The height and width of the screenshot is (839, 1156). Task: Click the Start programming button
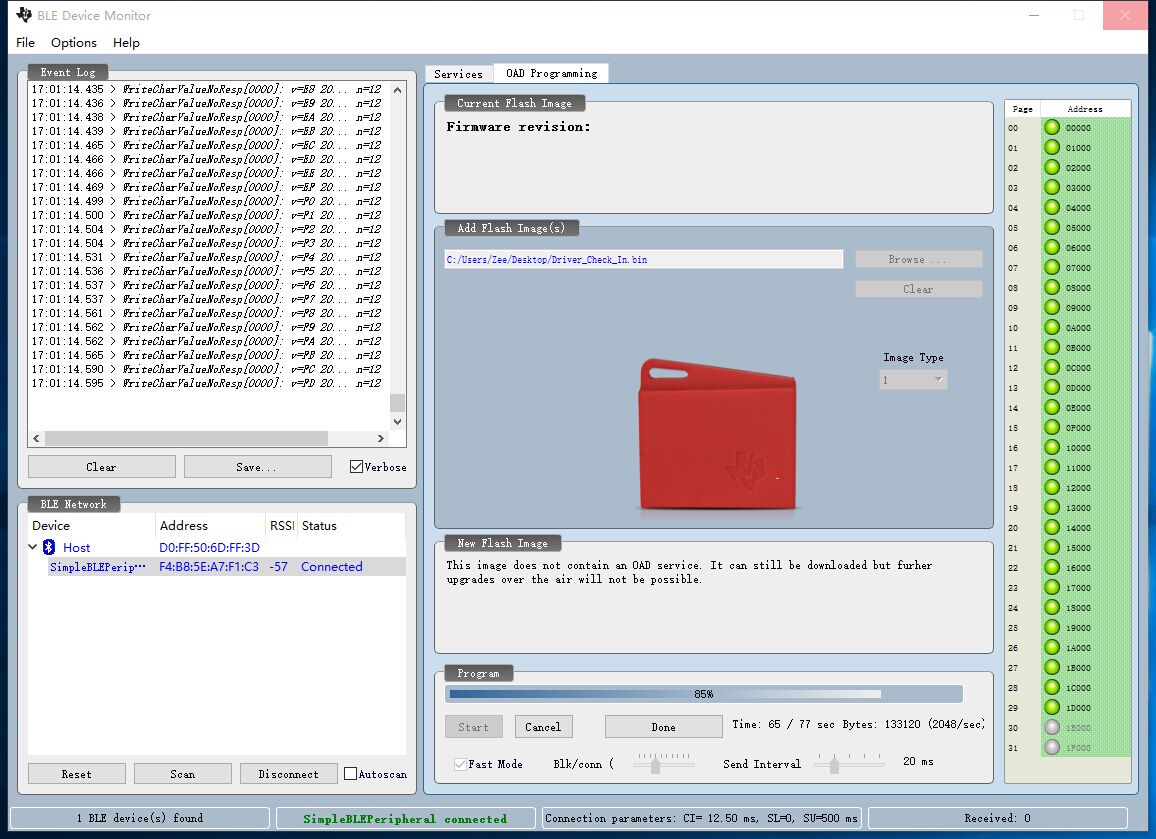click(473, 726)
